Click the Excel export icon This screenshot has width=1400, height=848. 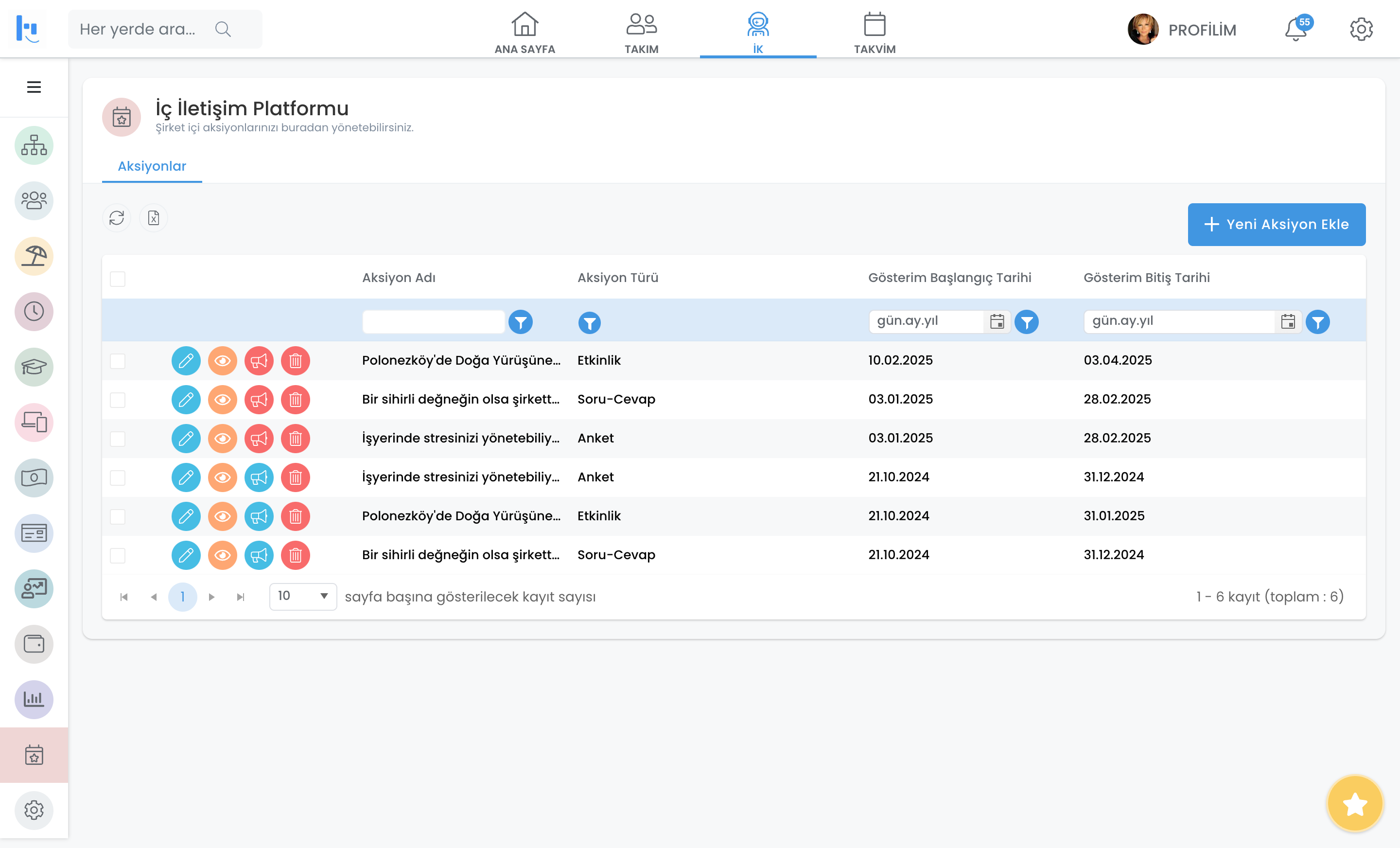pyautogui.click(x=154, y=218)
